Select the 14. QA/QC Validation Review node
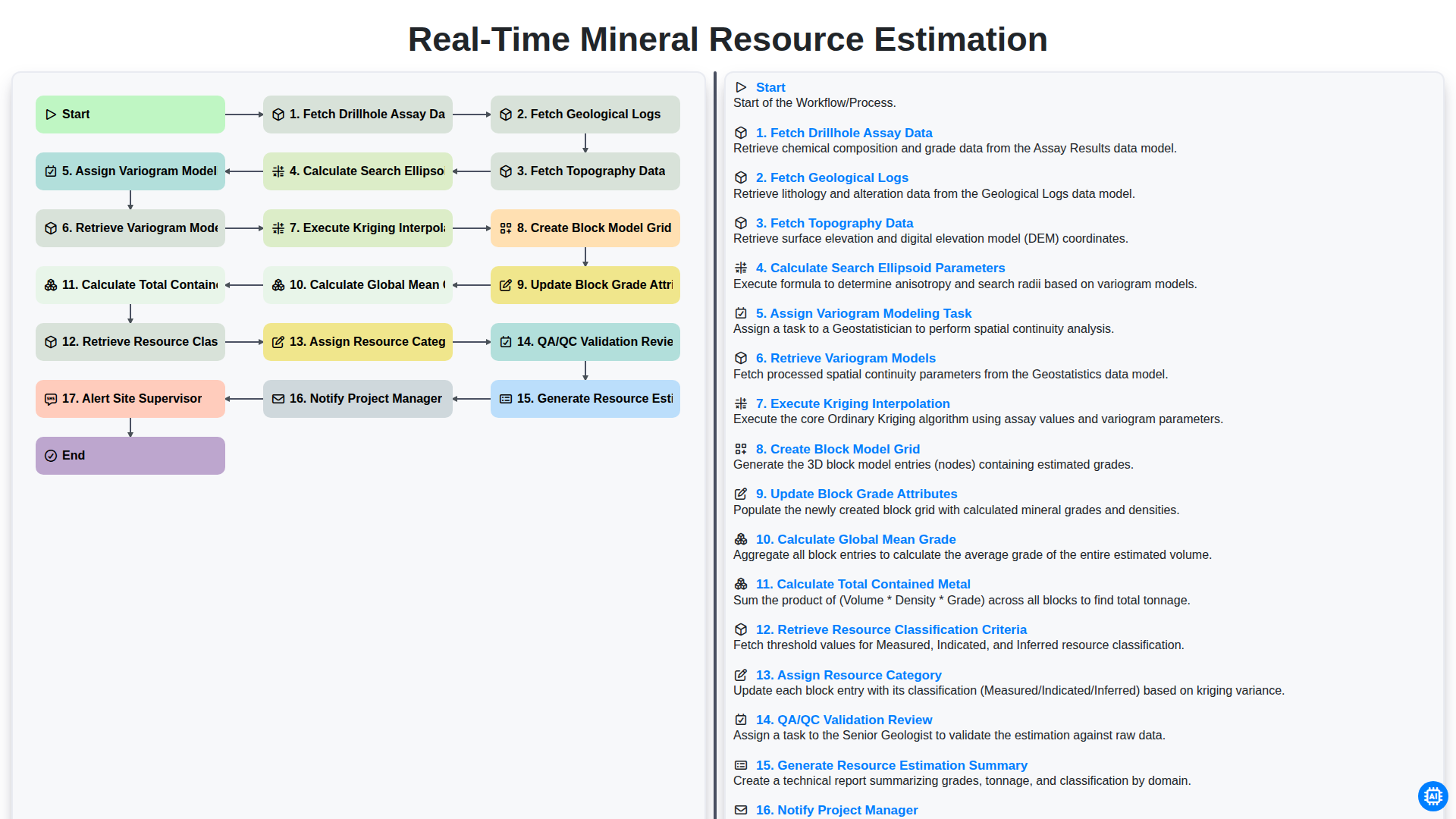Image resolution: width=1456 pixels, height=819 pixels. [x=585, y=342]
